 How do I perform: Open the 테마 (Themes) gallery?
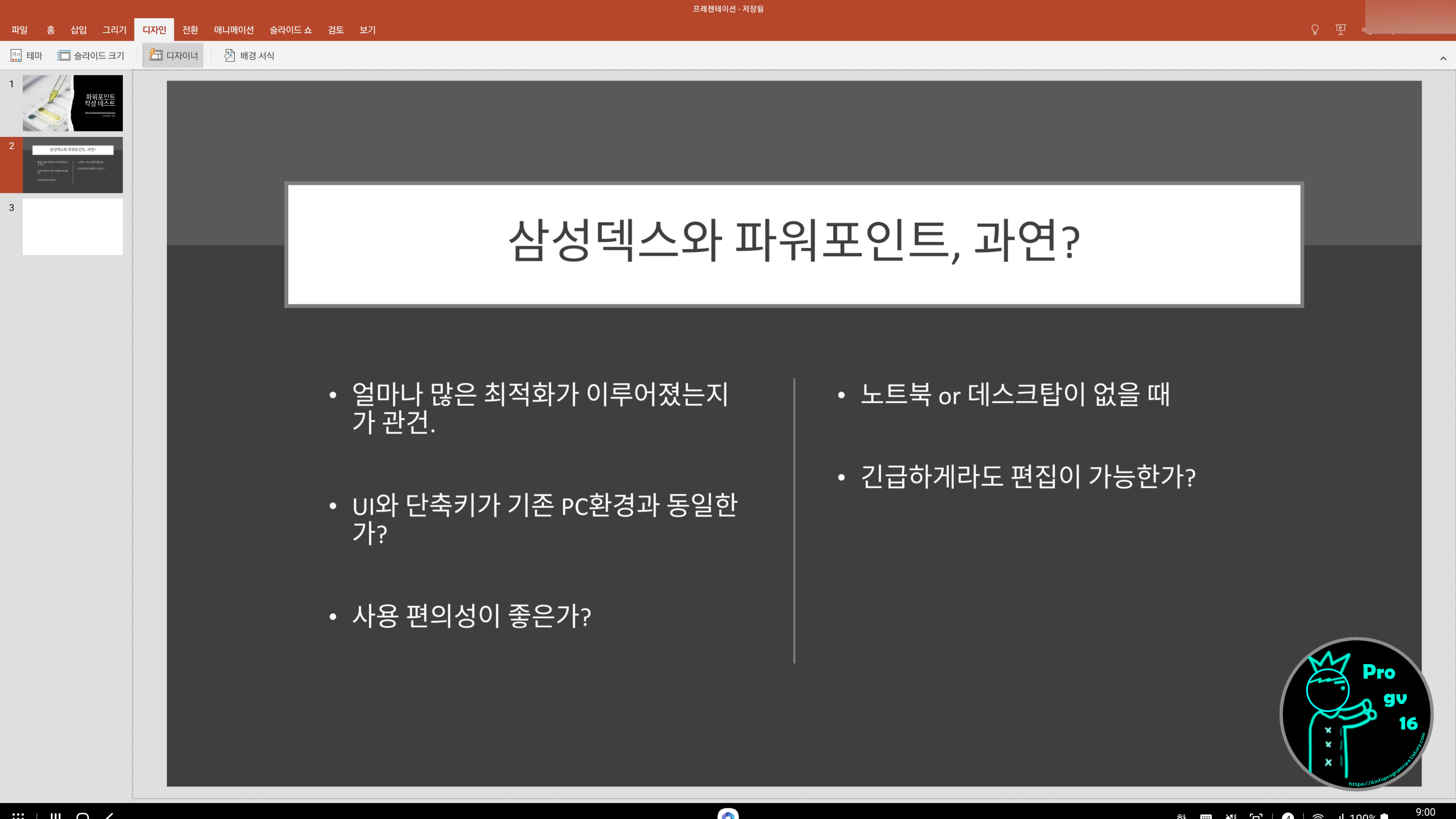click(x=27, y=55)
